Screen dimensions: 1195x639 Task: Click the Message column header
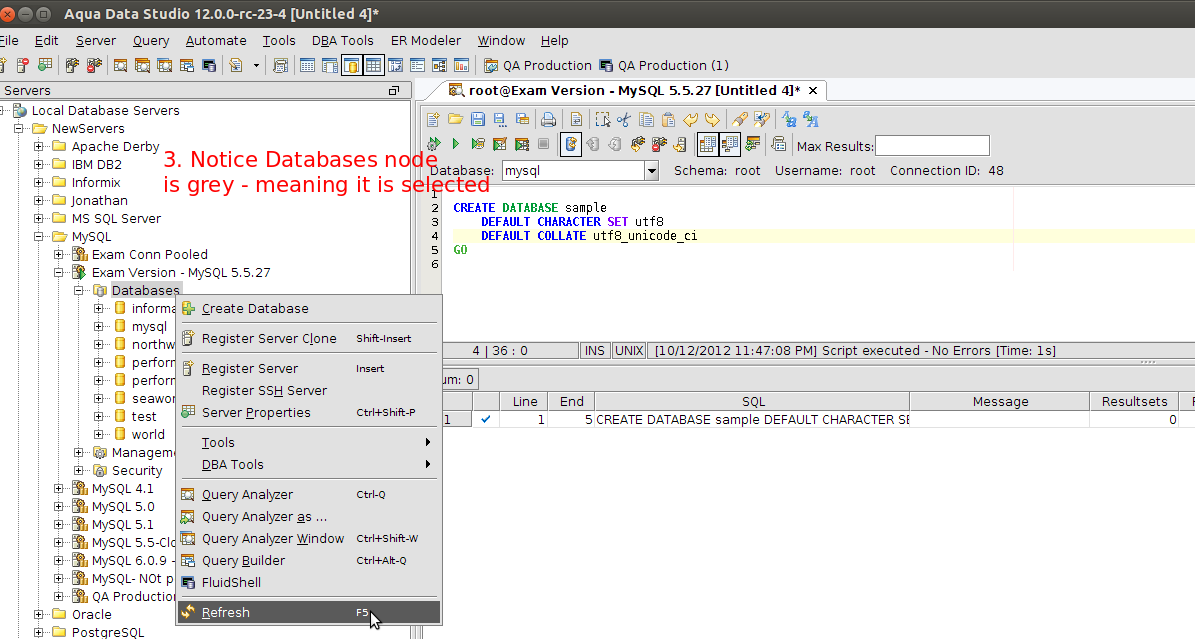[x=1000, y=401]
